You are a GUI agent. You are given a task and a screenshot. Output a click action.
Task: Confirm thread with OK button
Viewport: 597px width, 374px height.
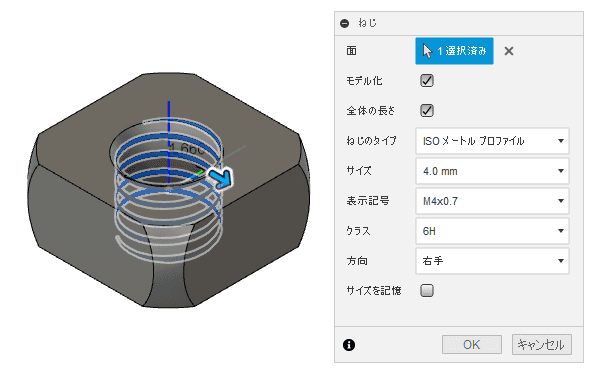[x=472, y=345]
